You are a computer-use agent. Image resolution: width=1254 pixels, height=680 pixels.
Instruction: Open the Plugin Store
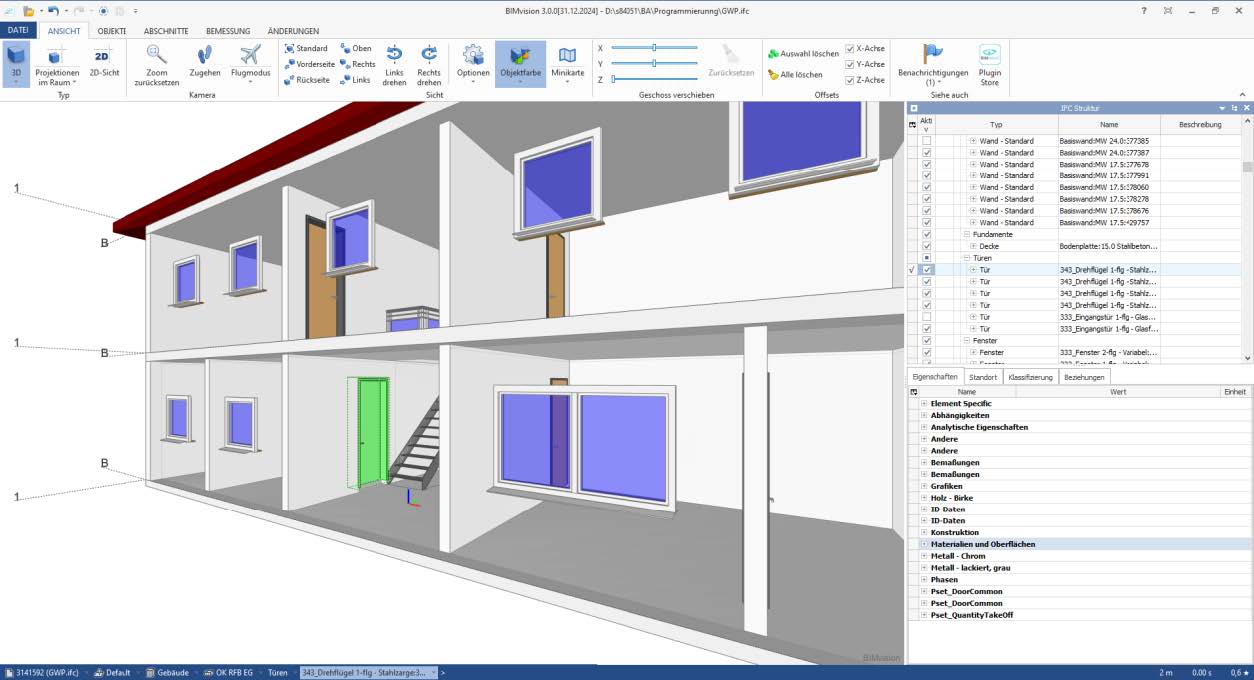coord(990,64)
